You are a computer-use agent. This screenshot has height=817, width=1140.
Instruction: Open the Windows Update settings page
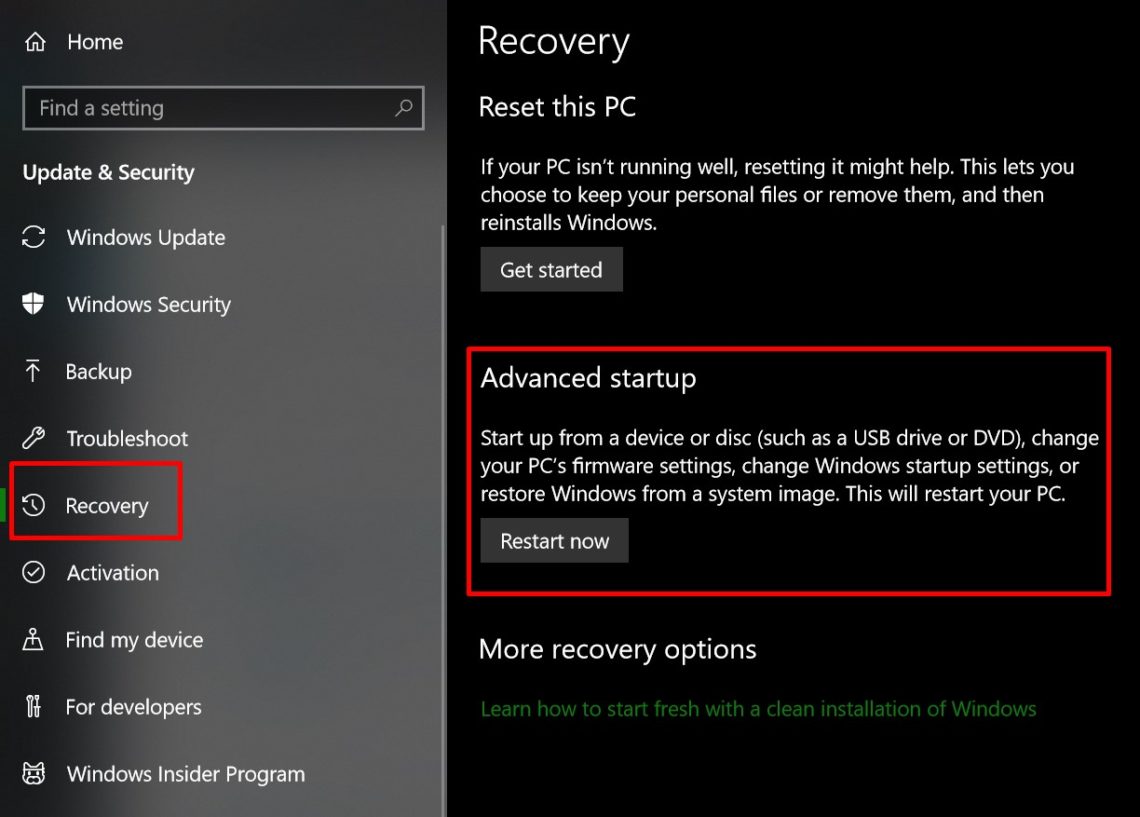click(146, 238)
